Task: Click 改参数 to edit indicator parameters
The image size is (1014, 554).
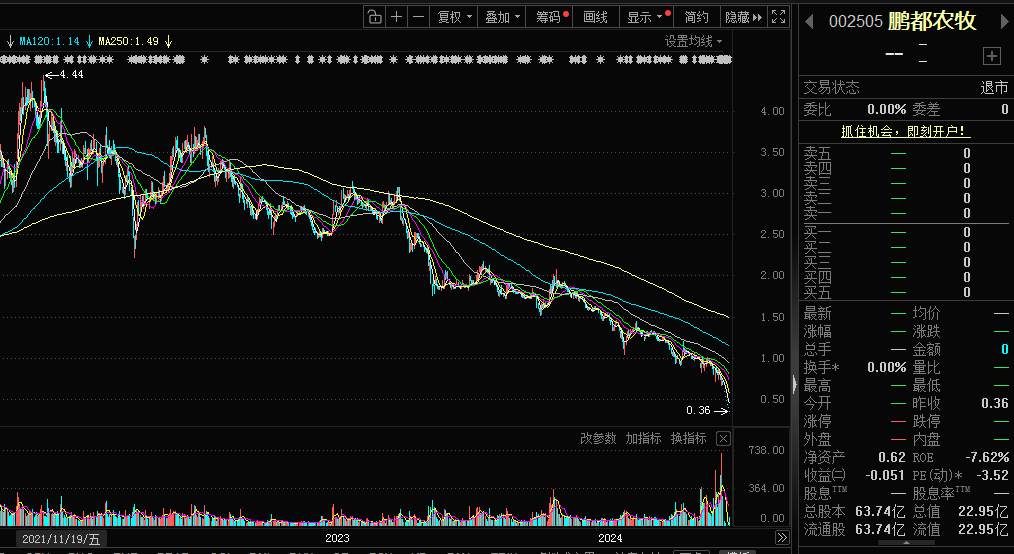Action: pyautogui.click(x=598, y=439)
